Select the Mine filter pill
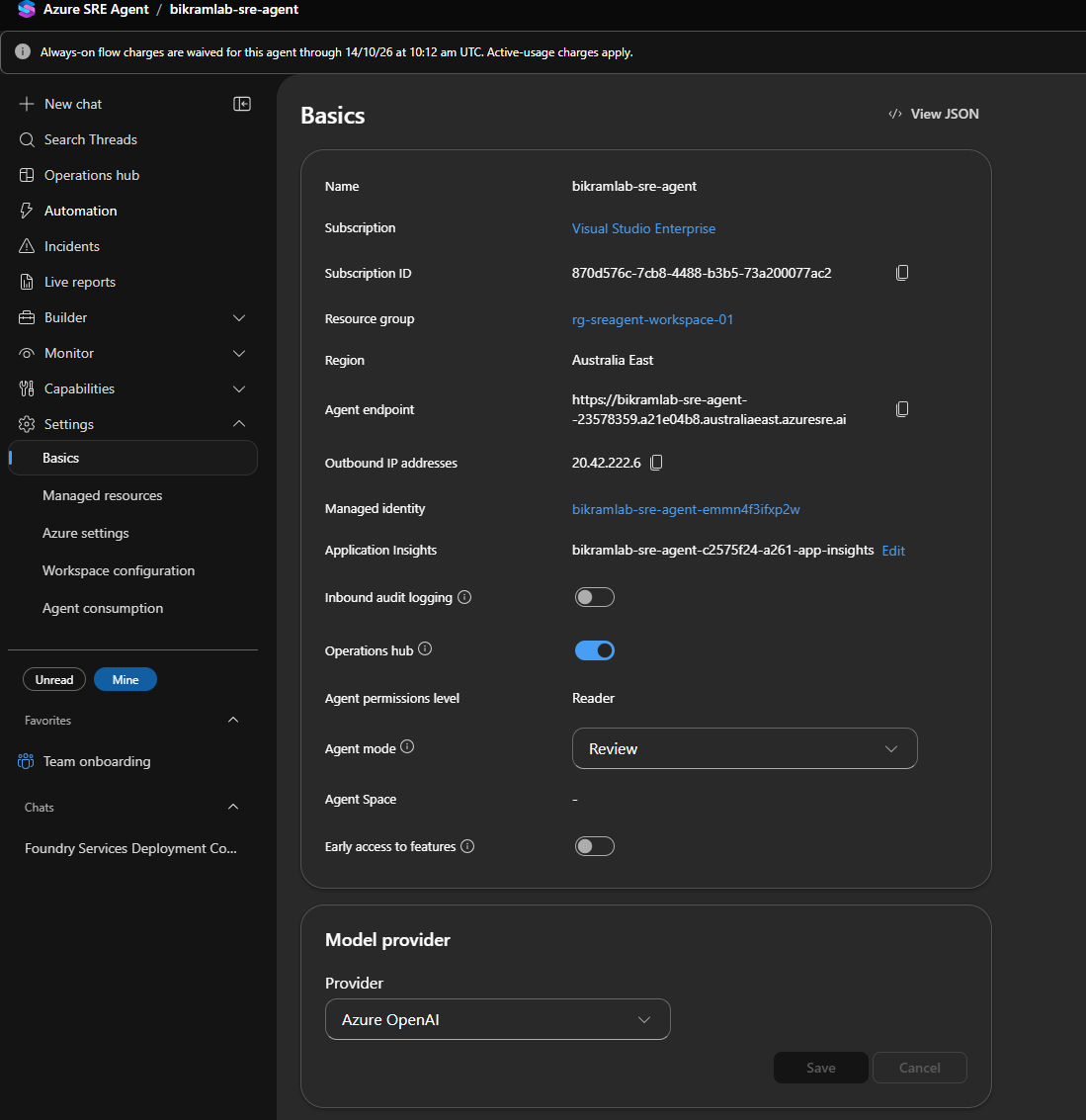Screen dimensions: 1086x1120 [125, 680]
